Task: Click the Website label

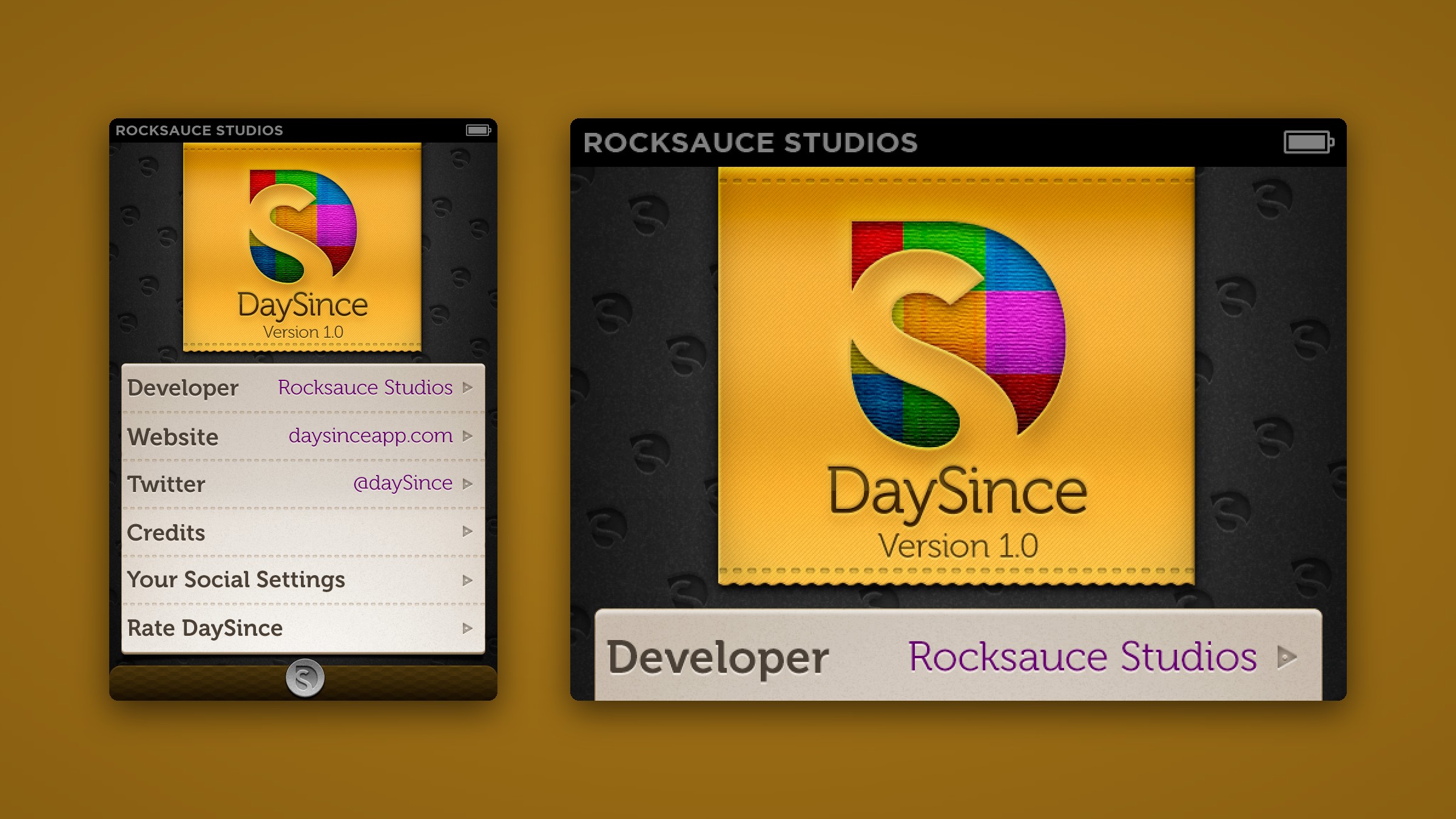Action: pyautogui.click(x=173, y=437)
